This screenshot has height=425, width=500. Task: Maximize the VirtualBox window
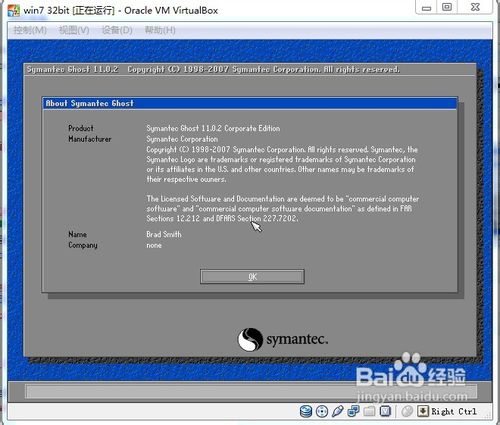[x=447, y=7]
